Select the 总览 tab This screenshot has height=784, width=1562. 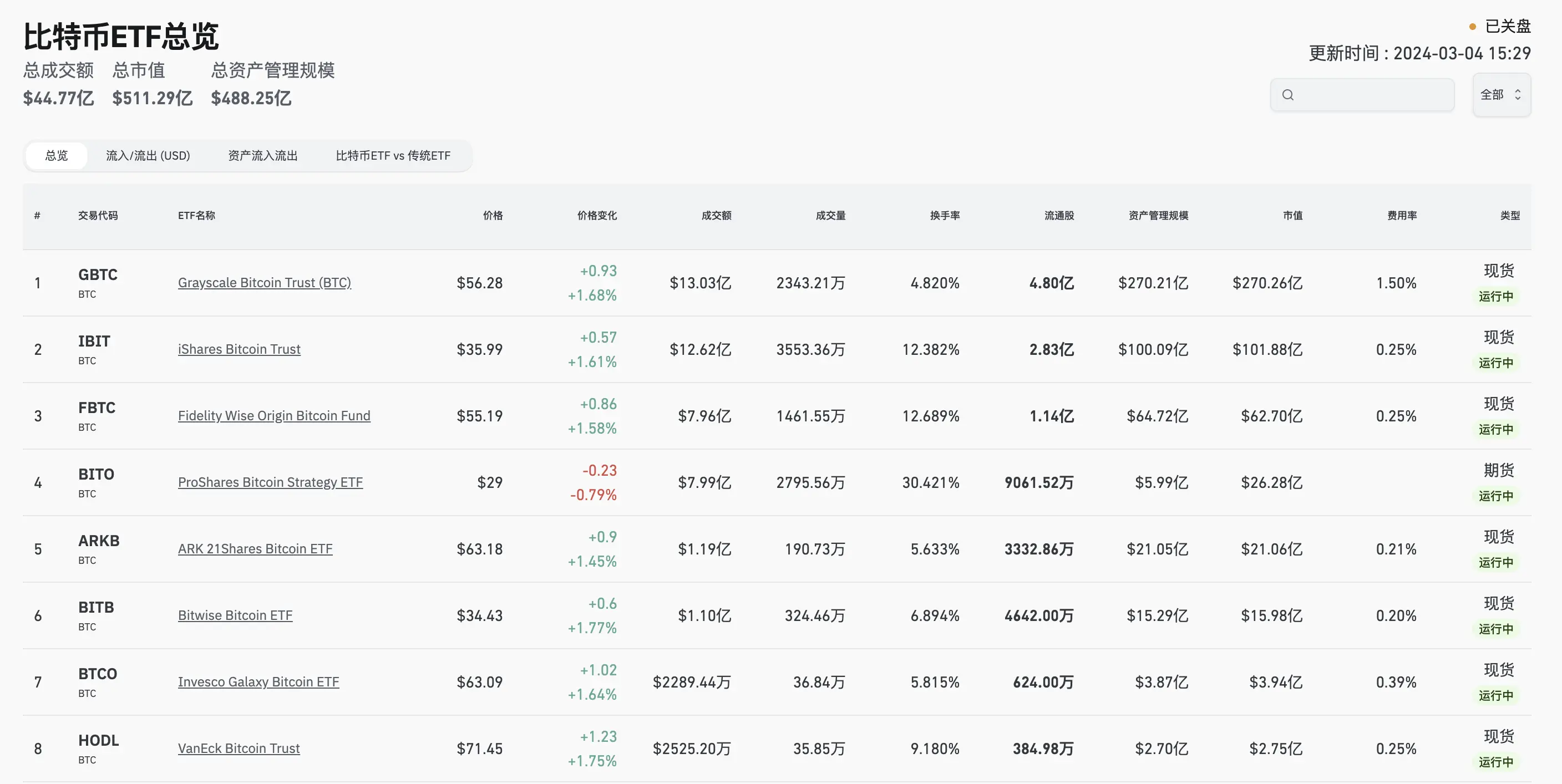[x=57, y=156]
